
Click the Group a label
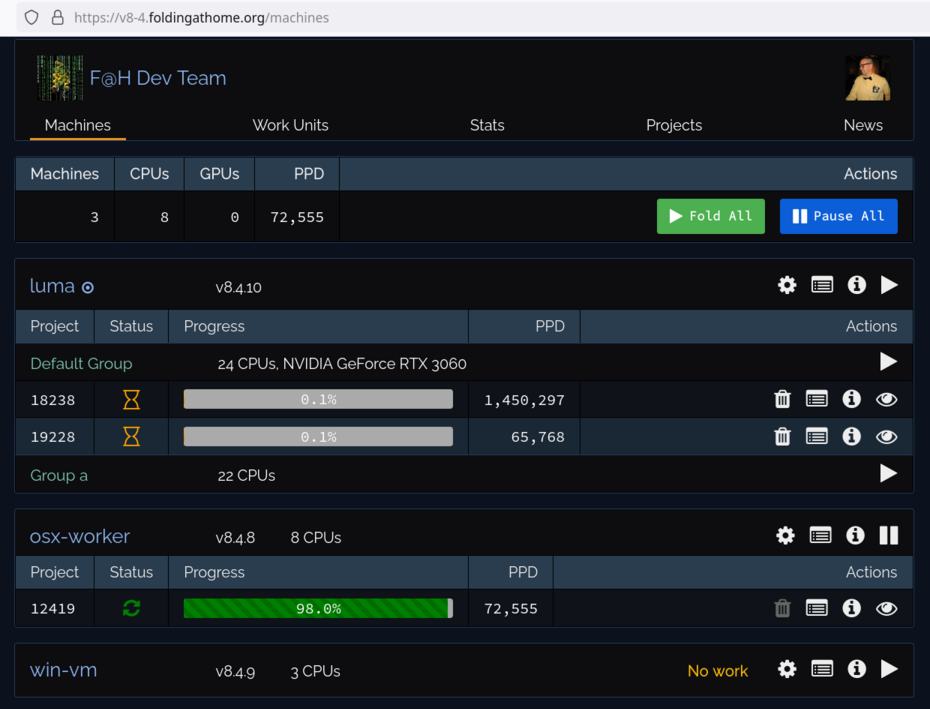(59, 475)
